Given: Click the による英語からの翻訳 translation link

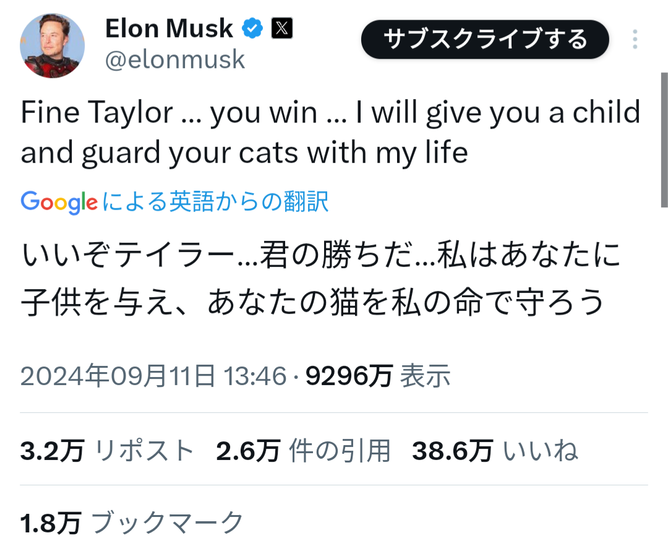Looking at the screenshot, I should [214, 202].
